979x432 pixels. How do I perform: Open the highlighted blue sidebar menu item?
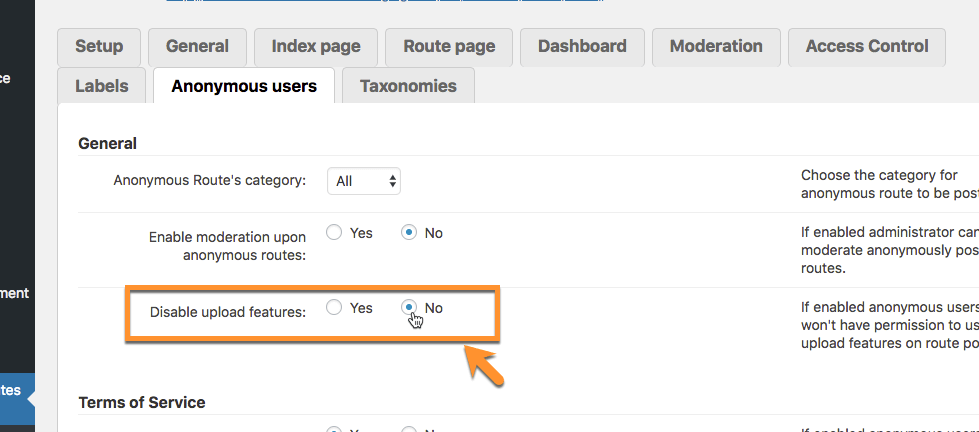[17, 390]
